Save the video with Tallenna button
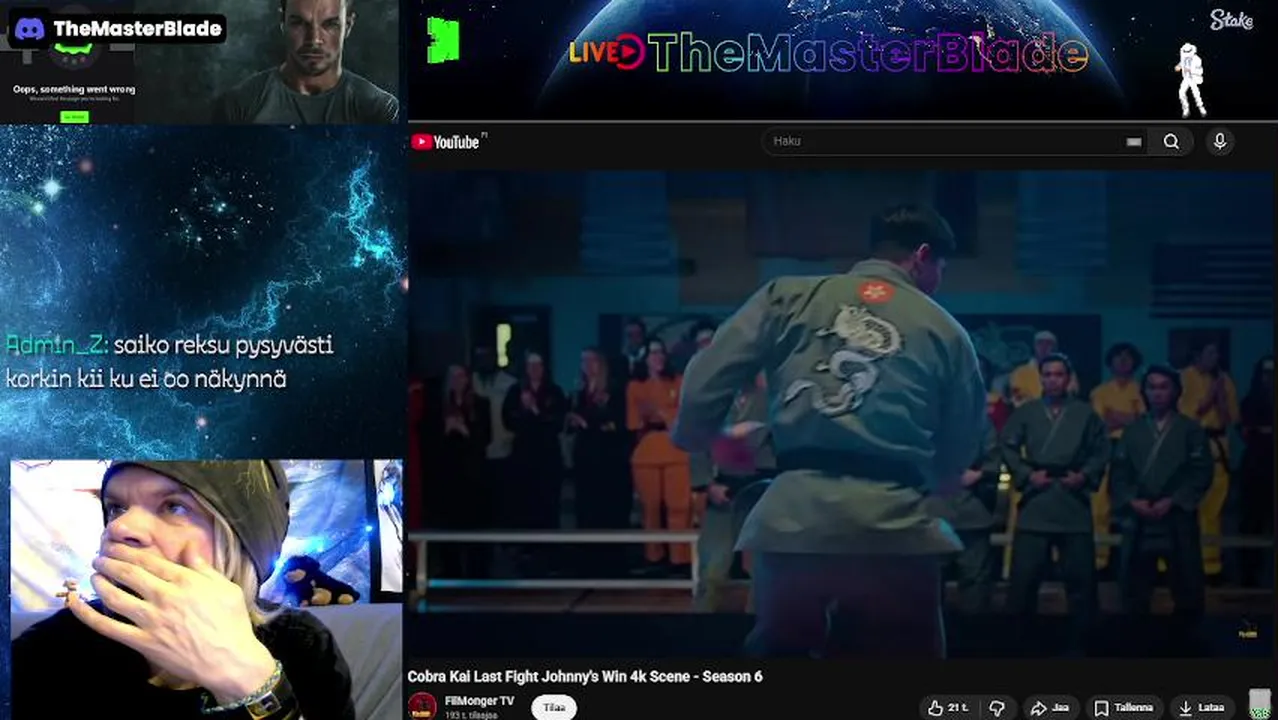The image size is (1278, 720). [1124, 707]
